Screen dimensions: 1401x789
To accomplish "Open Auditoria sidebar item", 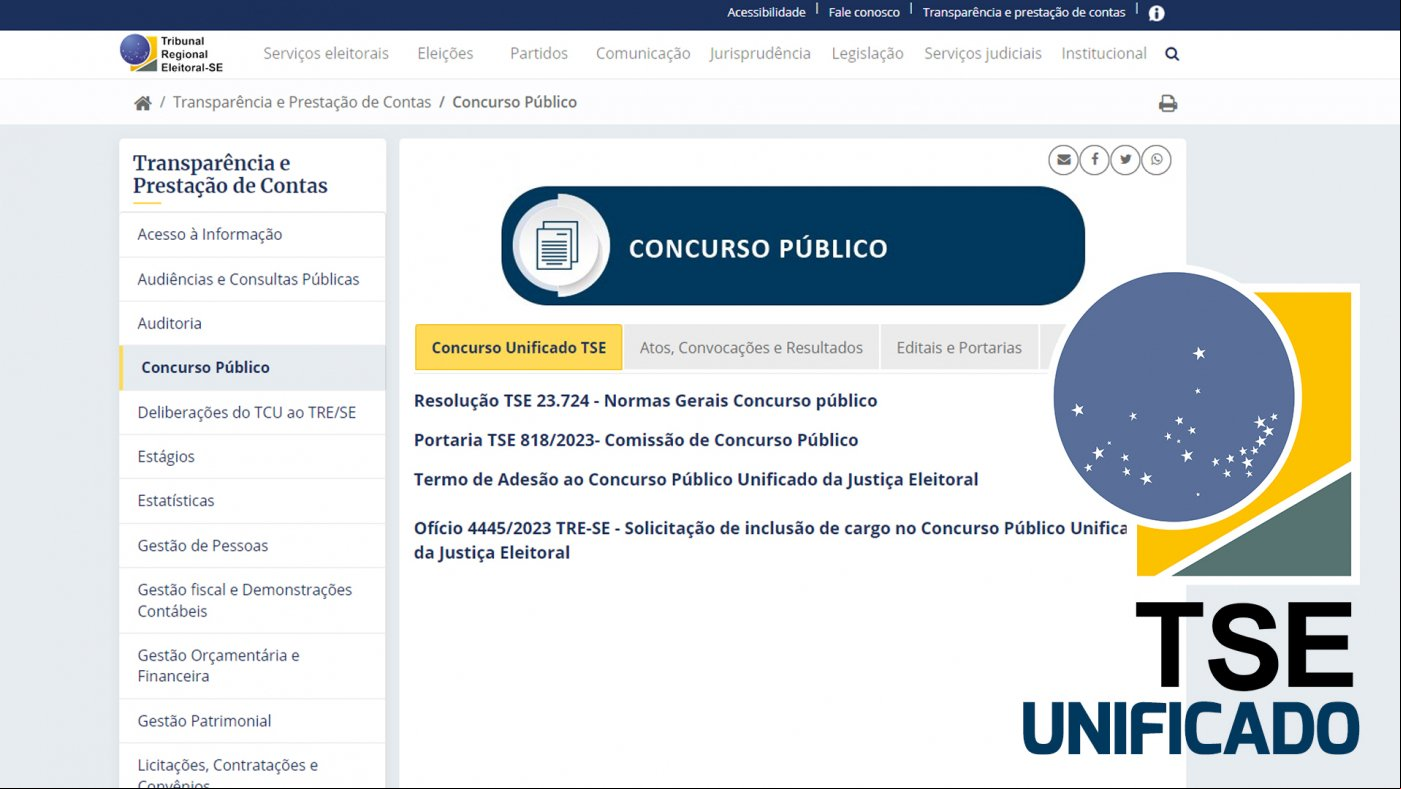I will click(x=252, y=323).
